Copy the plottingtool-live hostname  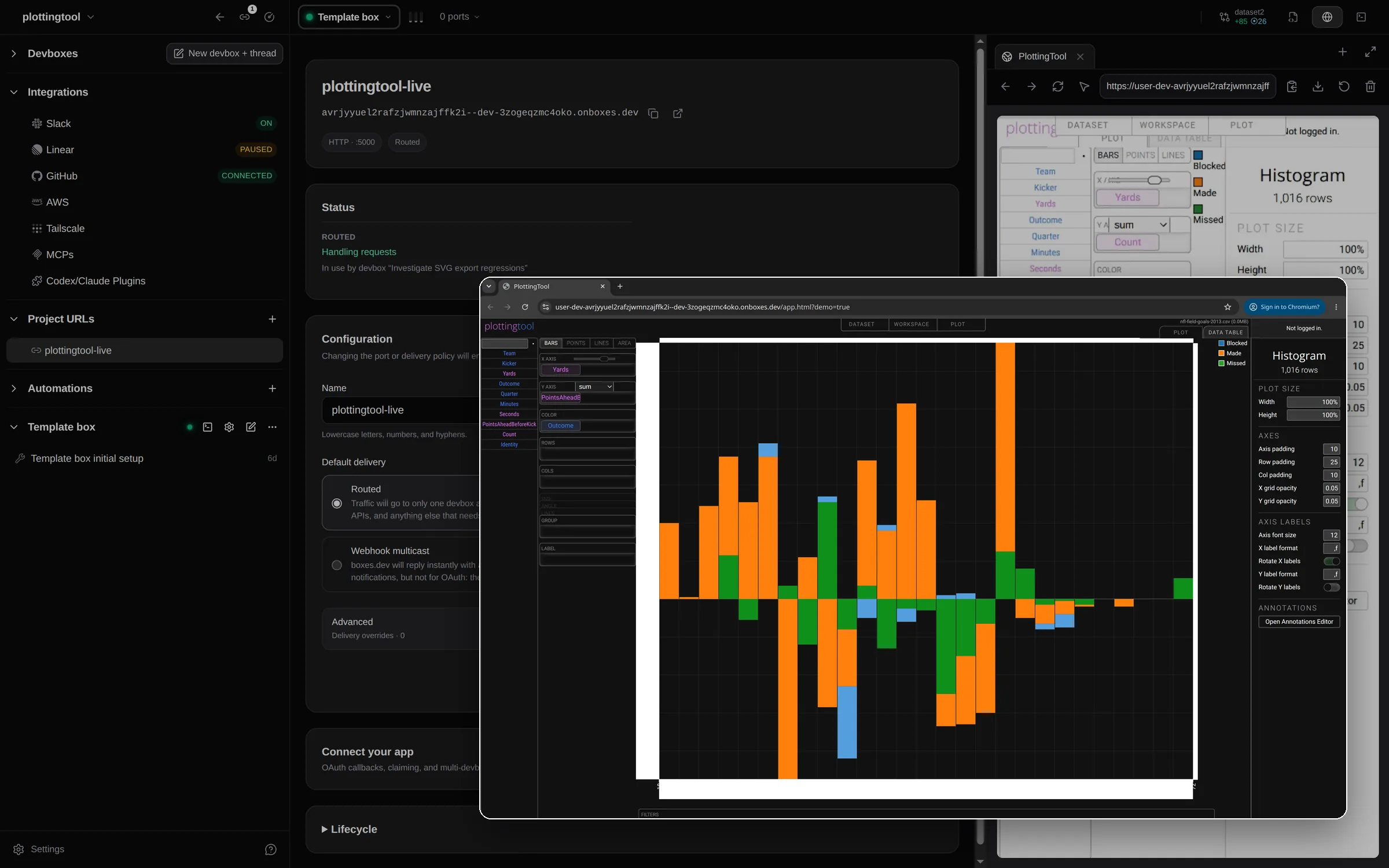pos(653,113)
